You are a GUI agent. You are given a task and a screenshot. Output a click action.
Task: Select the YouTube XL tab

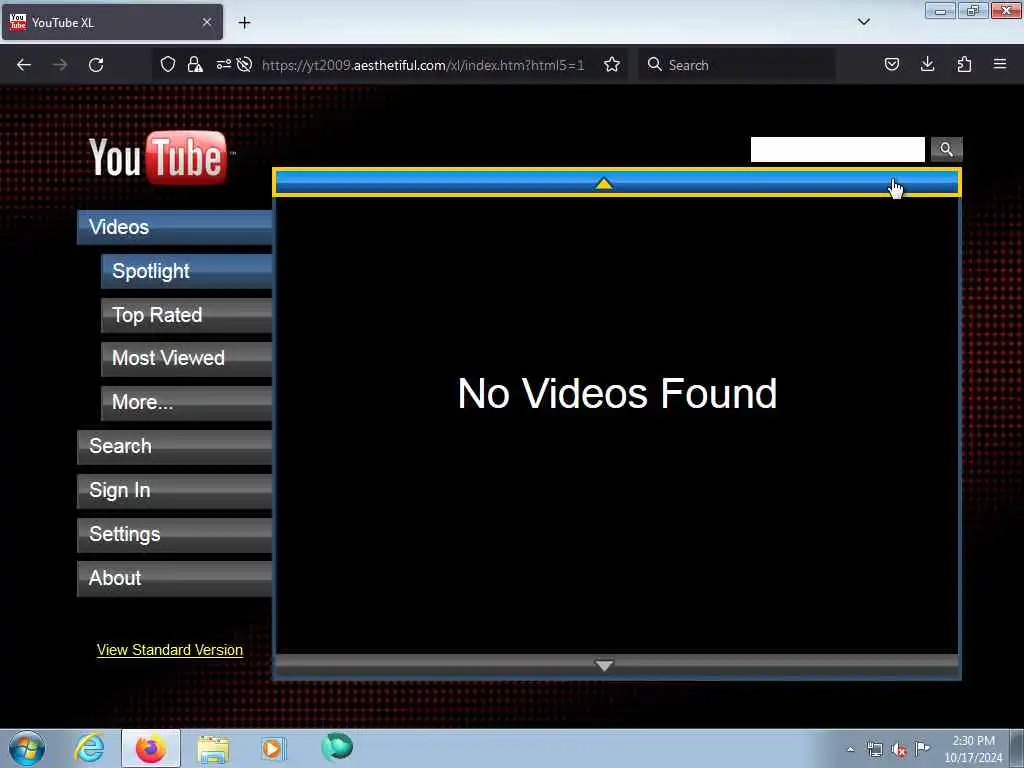pos(112,23)
